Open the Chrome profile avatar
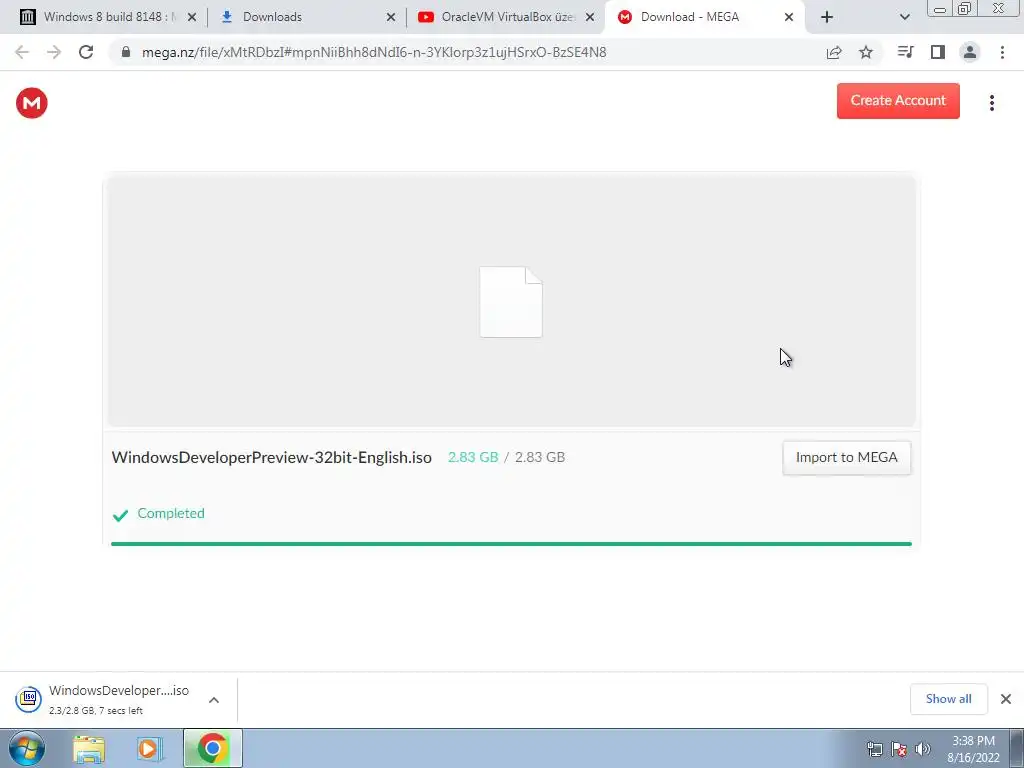Screen dimensions: 1024x768 pyautogui.click(x=970, y=52)
